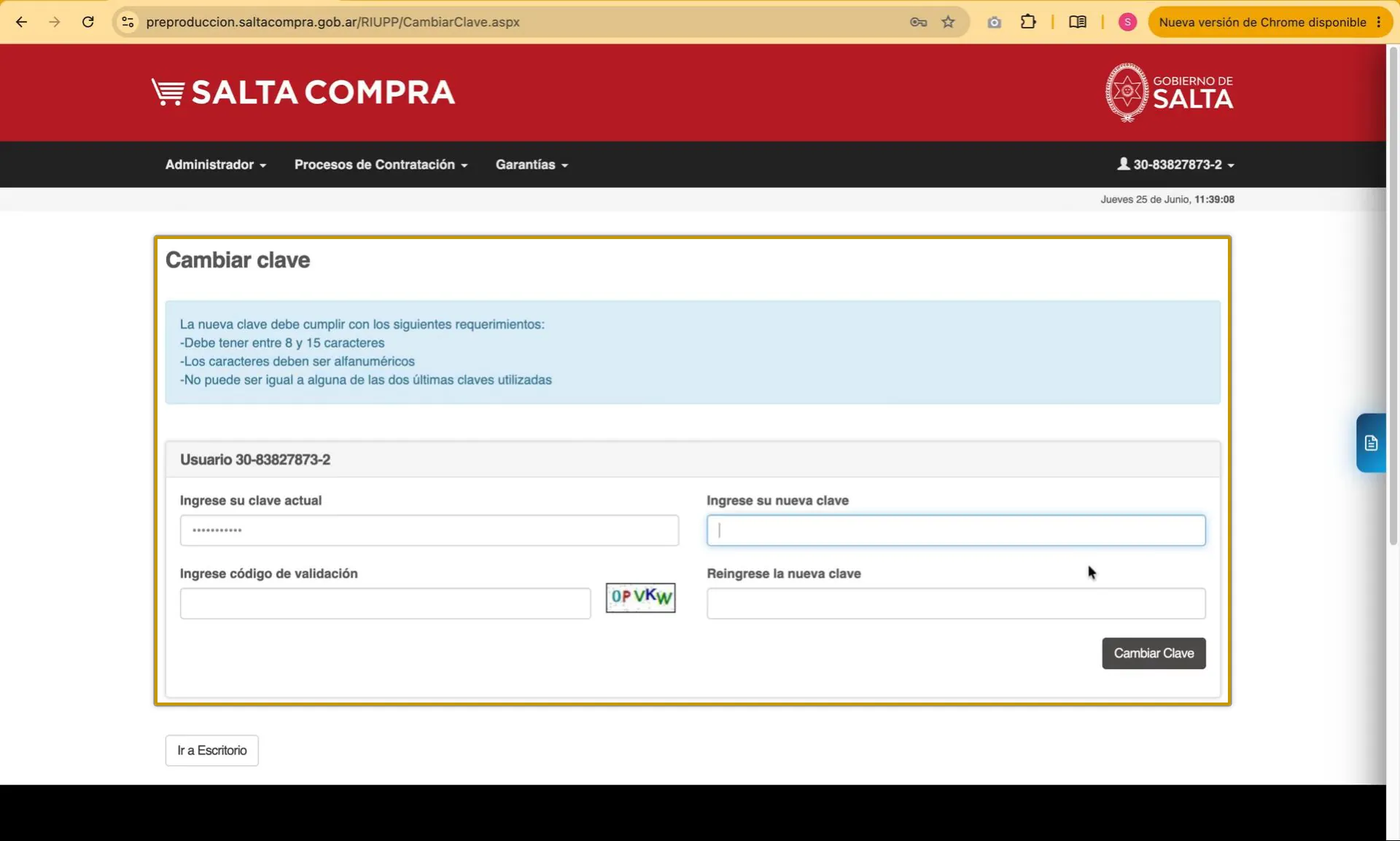
Task: Open the reading mode book icon
Action: [1077, 22]
